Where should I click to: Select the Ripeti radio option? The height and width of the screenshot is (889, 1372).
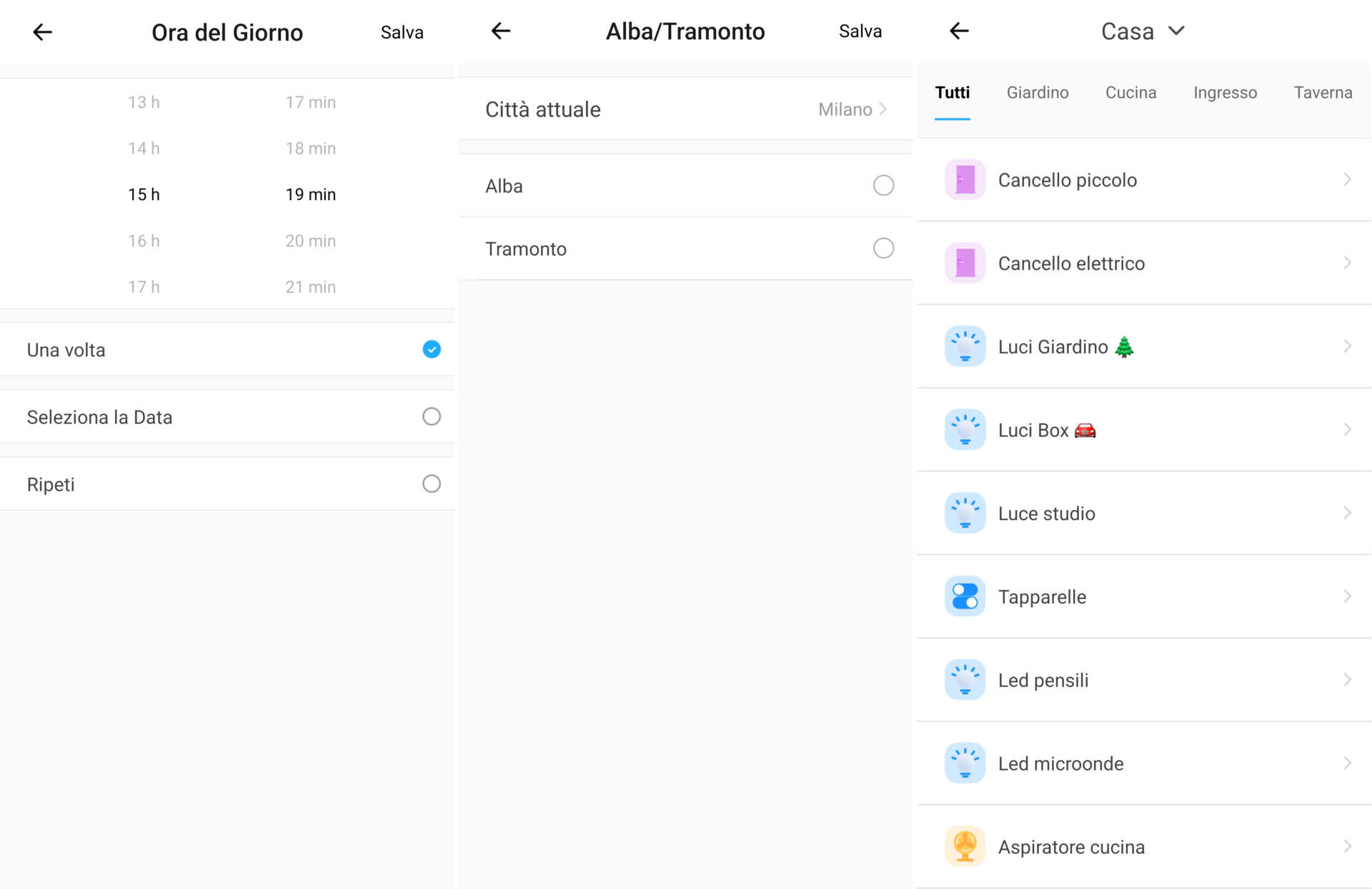(x=431, y=484)
